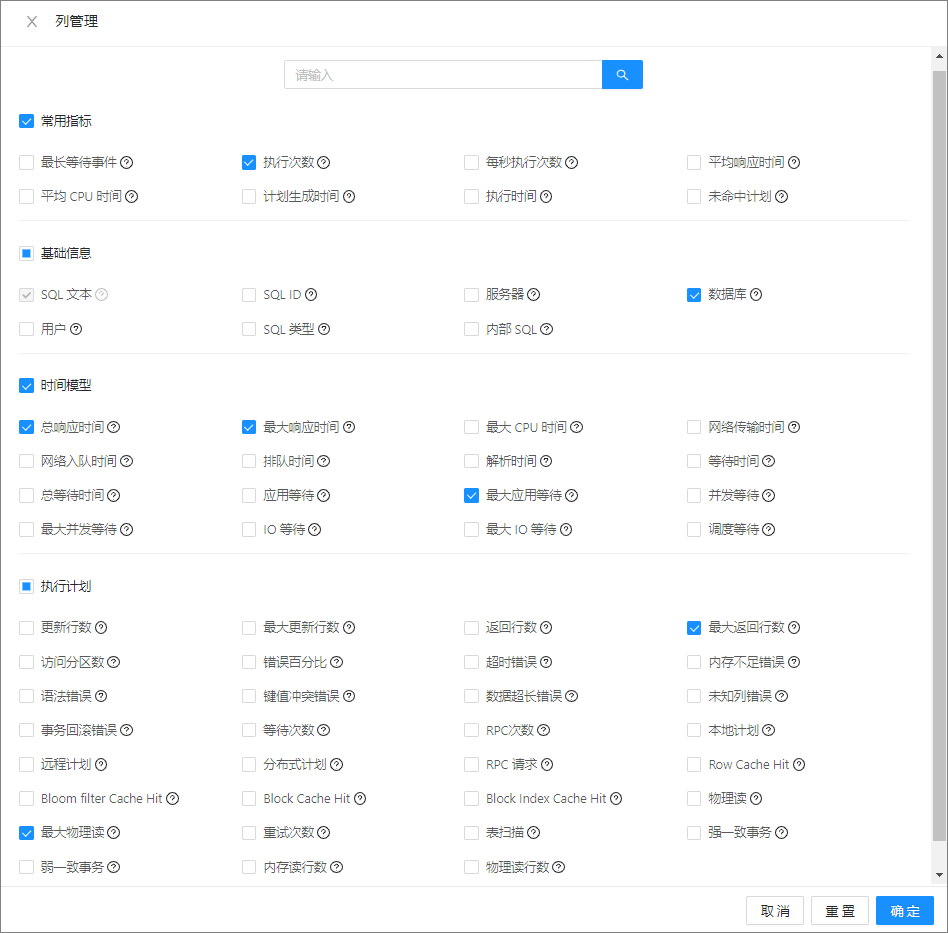Click help icon beside 数据库
The width and height of the screenshot is (948, 933).
(x=756, y=294)
